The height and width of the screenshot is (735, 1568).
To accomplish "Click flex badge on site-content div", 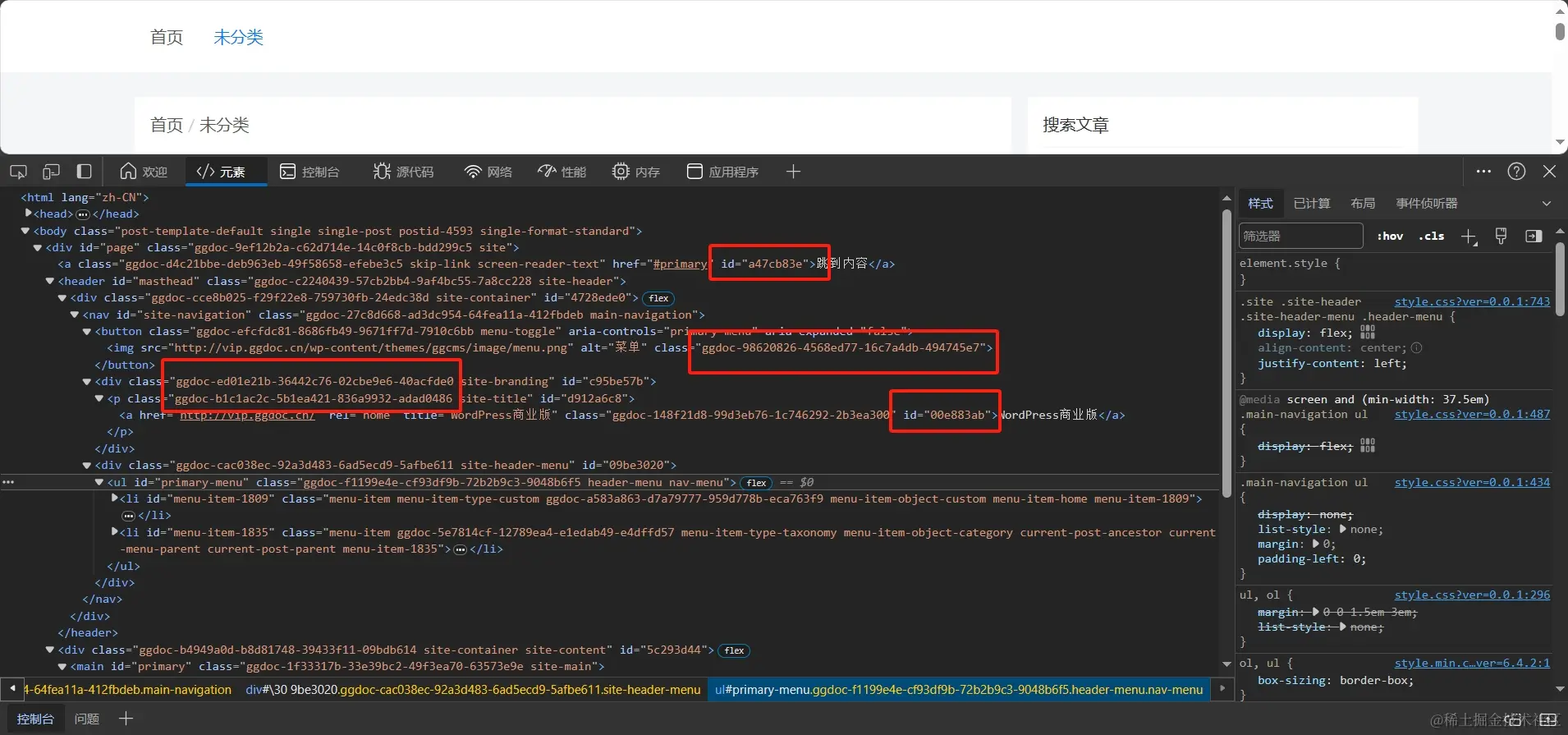I will [734, 650].
